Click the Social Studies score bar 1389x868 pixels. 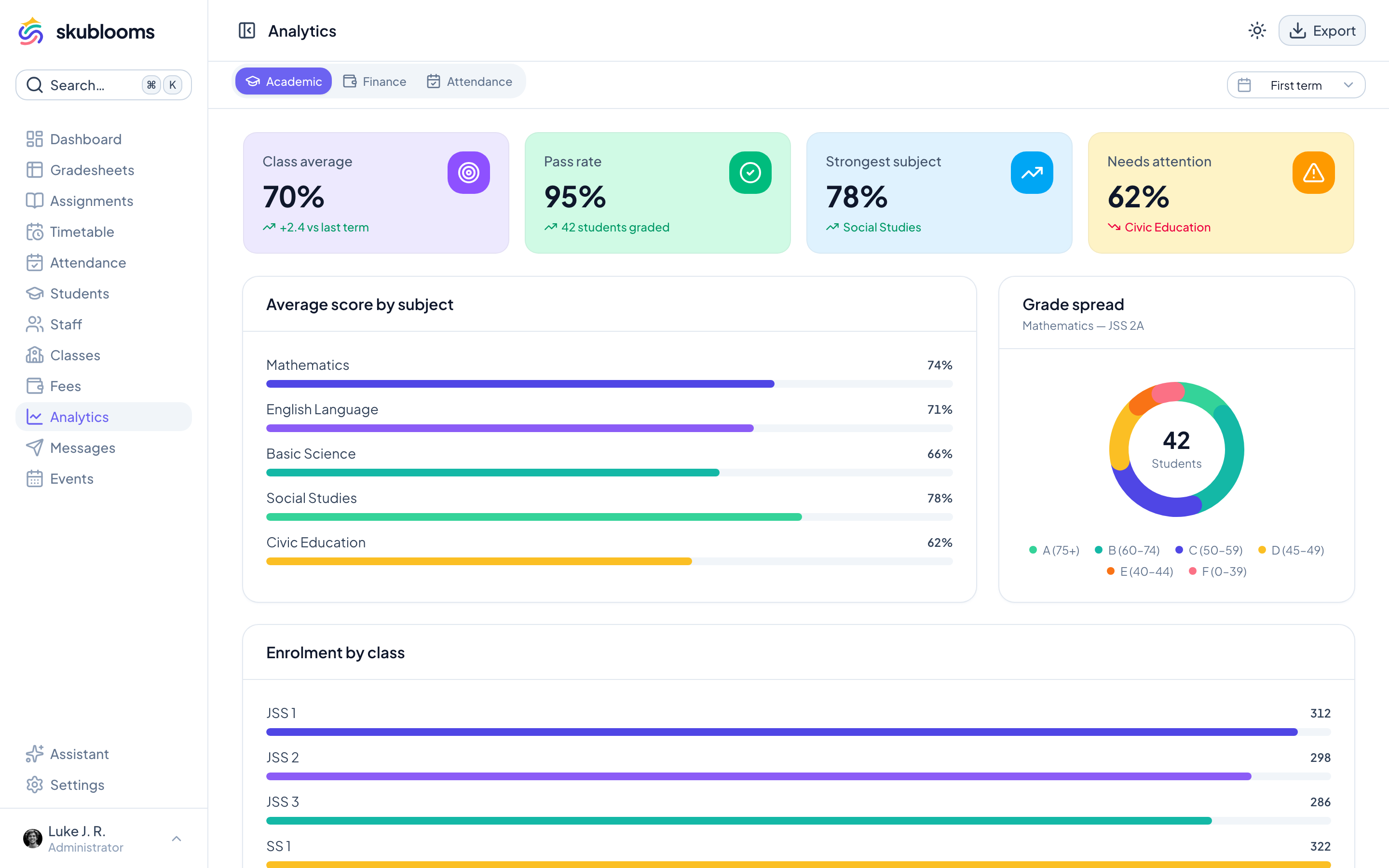[x=610, y=516]
